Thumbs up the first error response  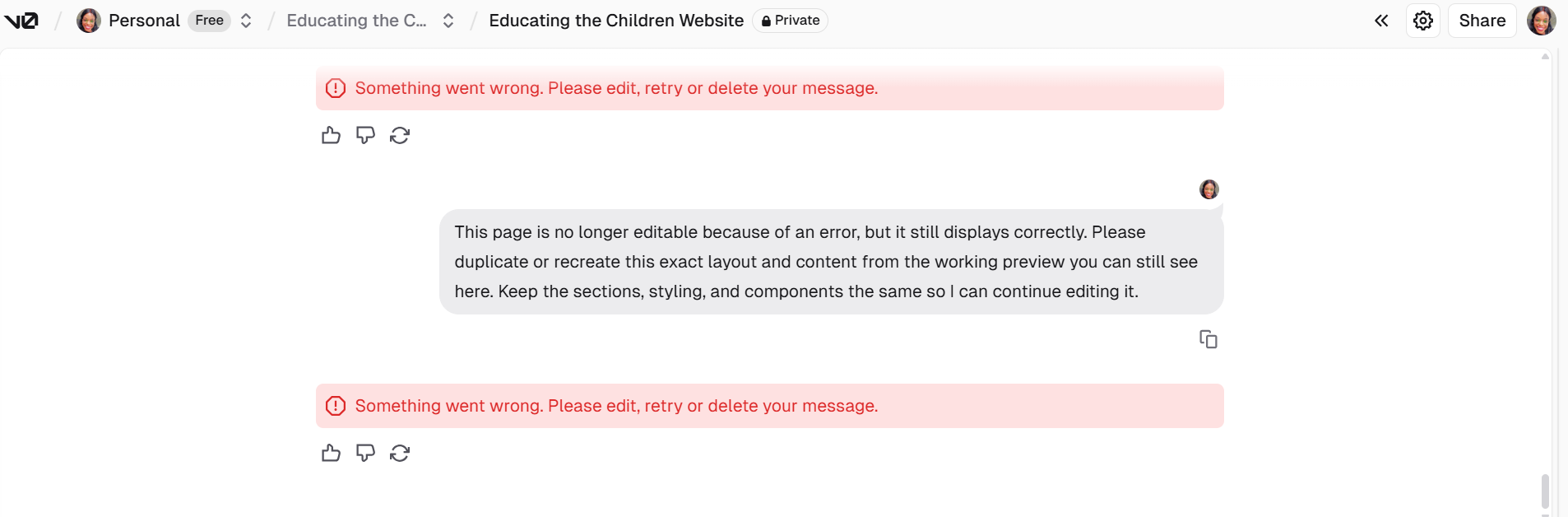tap(331, 135)
